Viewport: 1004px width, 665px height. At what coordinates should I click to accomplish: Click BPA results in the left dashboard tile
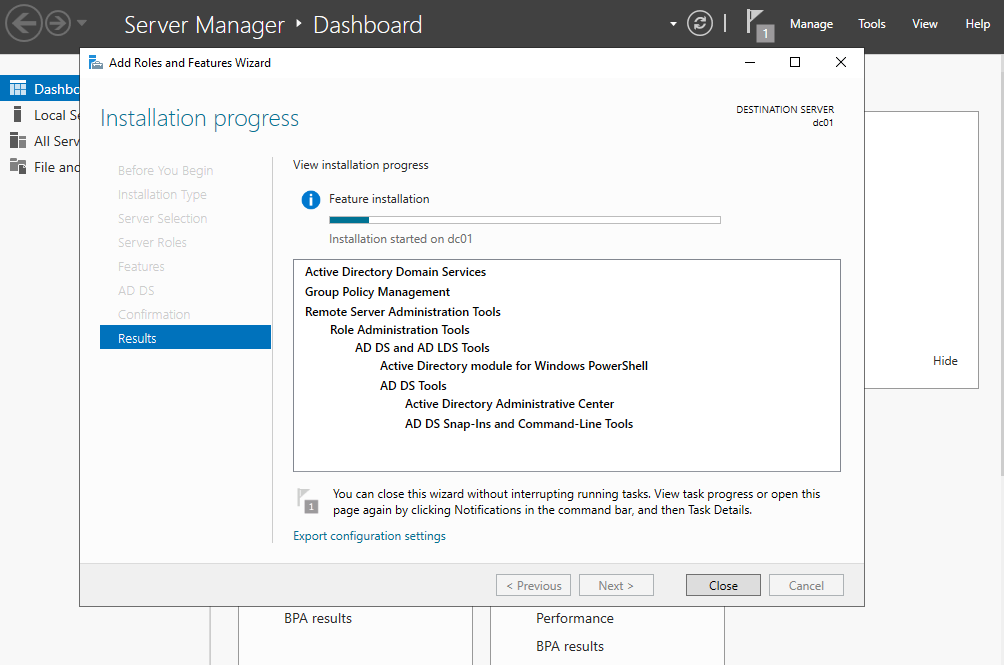point(318,618)
